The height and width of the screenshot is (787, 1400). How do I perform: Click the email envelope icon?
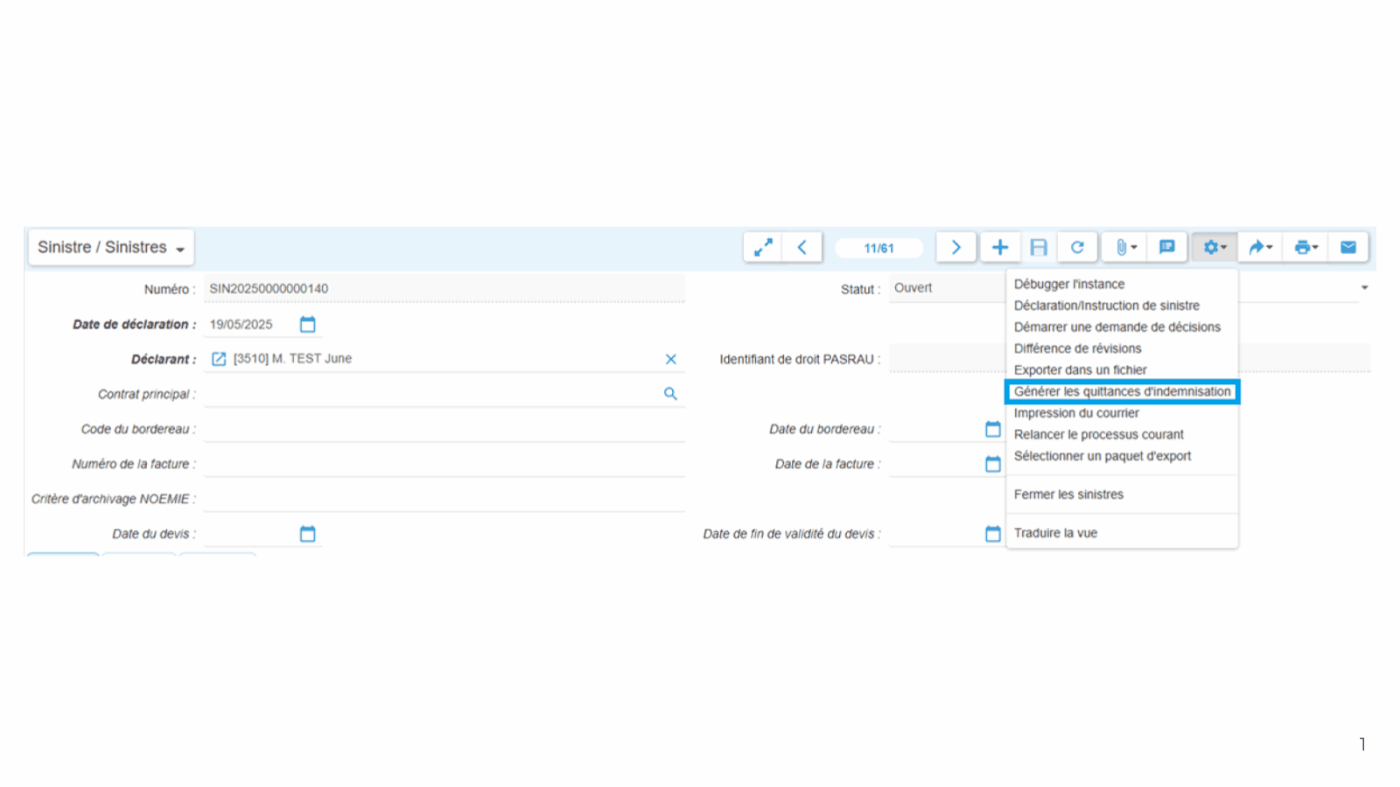tap(1348, 247)
